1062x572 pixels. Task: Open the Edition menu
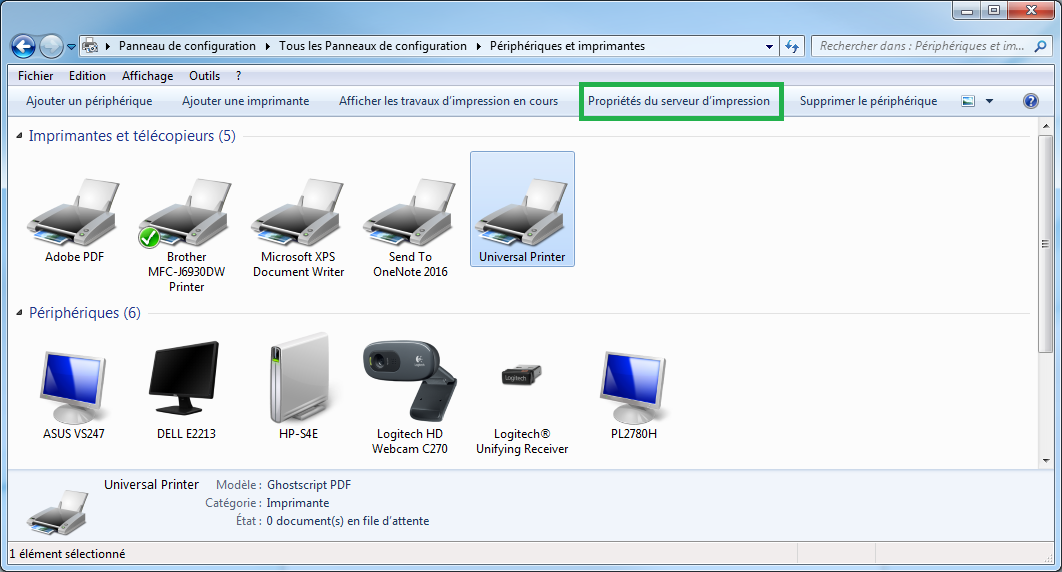point(87,76)
